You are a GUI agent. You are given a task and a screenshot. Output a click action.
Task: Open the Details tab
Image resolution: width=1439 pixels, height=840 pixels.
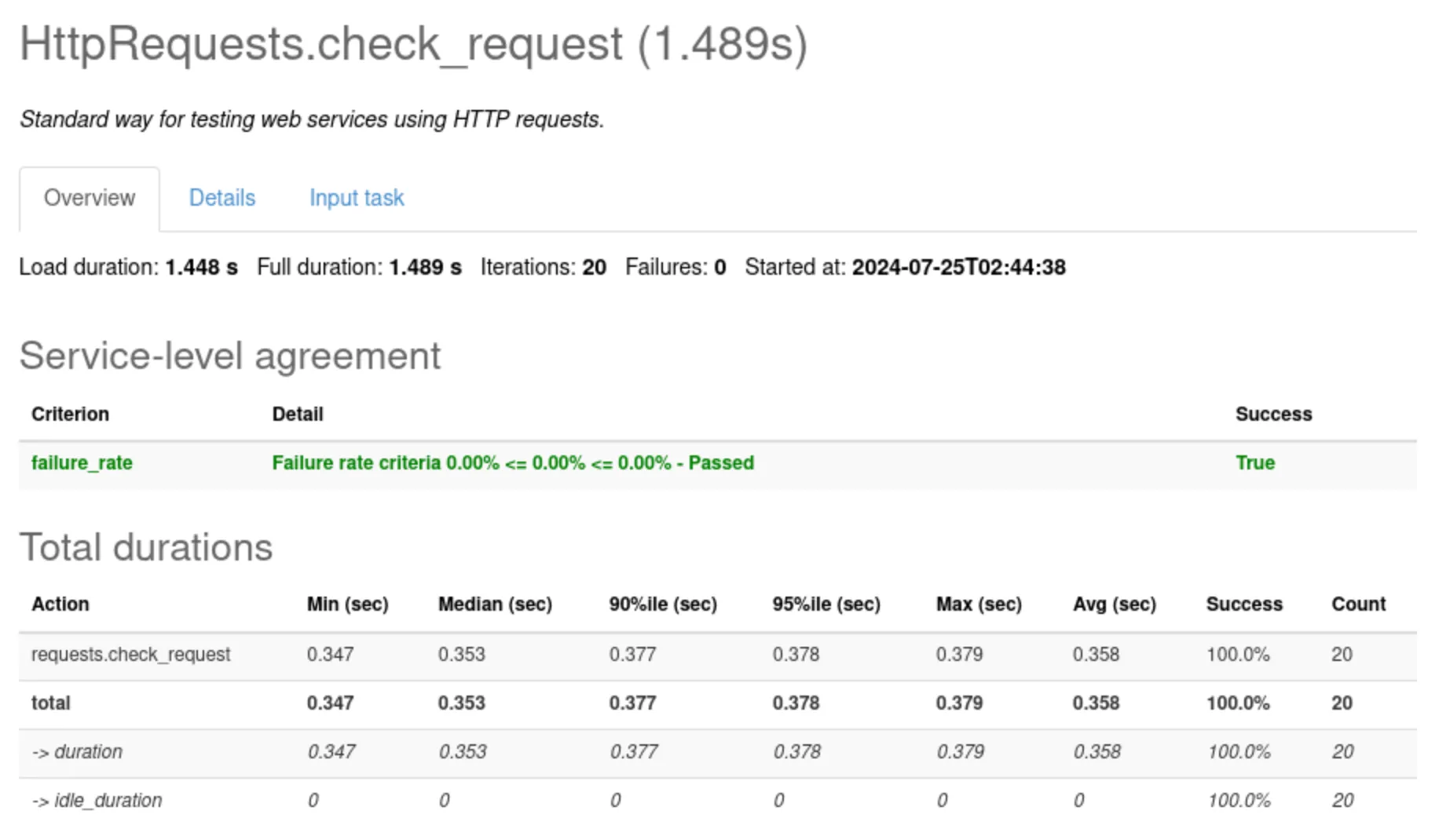tap(222, 198)
